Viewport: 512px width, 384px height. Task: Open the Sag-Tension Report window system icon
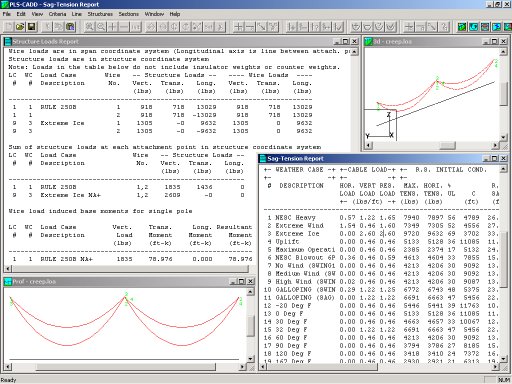click(x=262, y=159)
